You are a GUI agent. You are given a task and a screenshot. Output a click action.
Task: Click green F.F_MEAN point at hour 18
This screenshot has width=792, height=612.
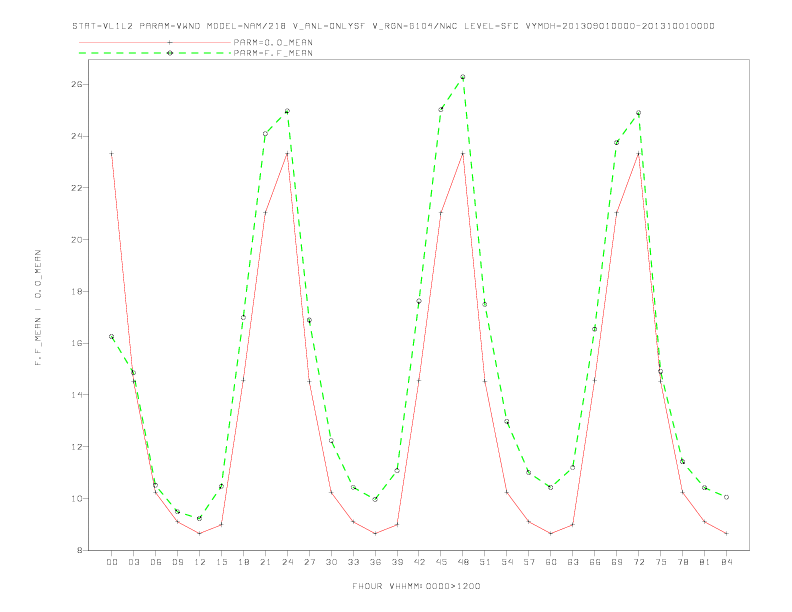click(243, 318)
